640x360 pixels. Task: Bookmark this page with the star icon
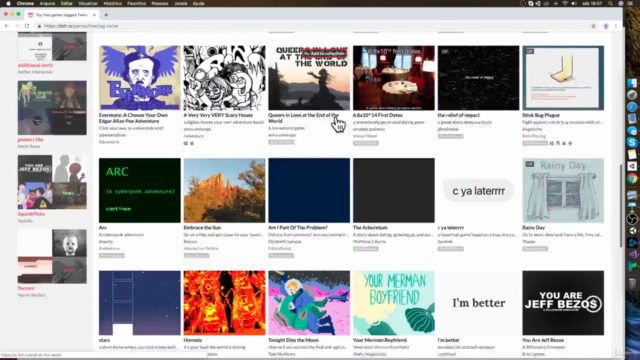coord(593,26)
